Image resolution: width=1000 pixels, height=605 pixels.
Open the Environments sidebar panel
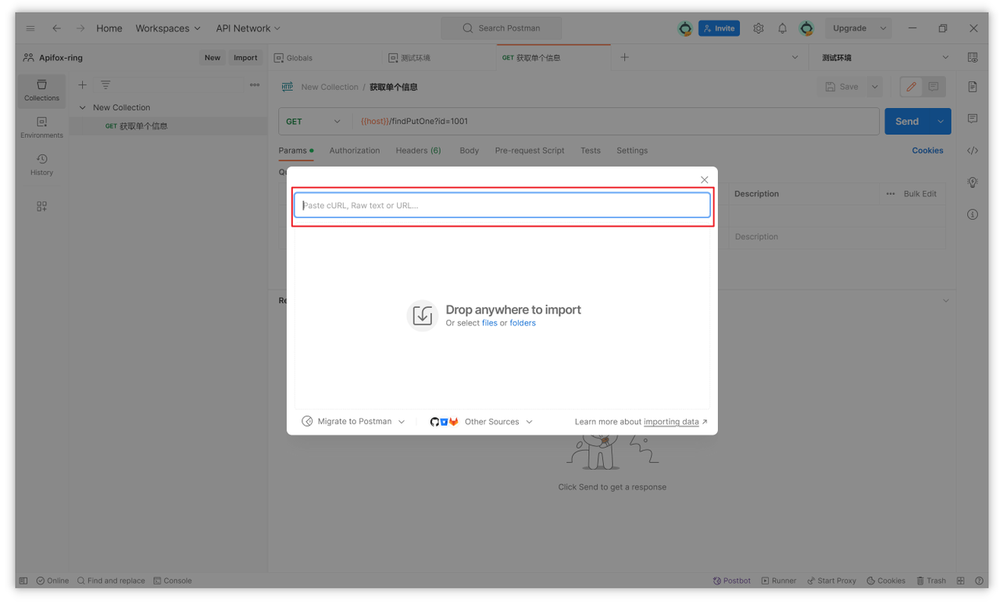coord(41,129)
